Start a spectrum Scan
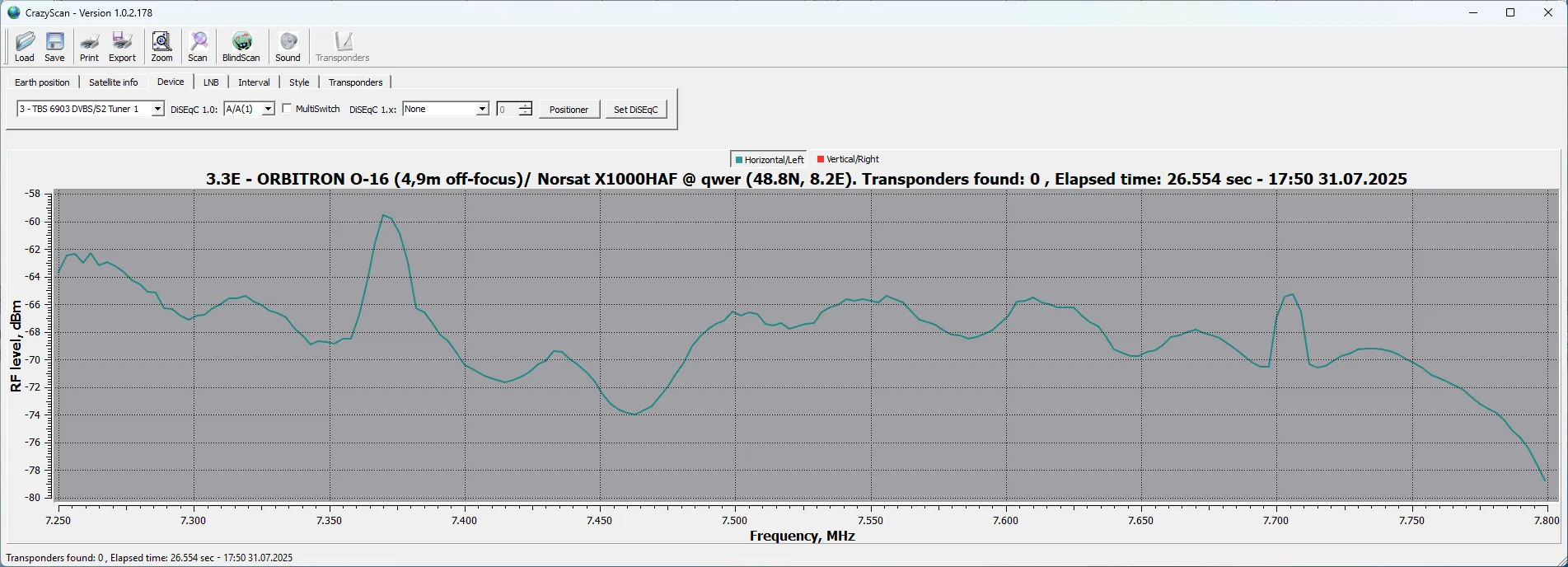Image resolution: width=1568 pixels, height=567 pixels. 198,46
